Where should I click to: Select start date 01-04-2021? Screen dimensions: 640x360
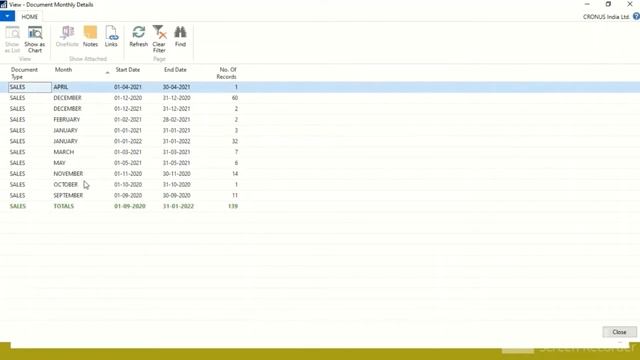128,87
